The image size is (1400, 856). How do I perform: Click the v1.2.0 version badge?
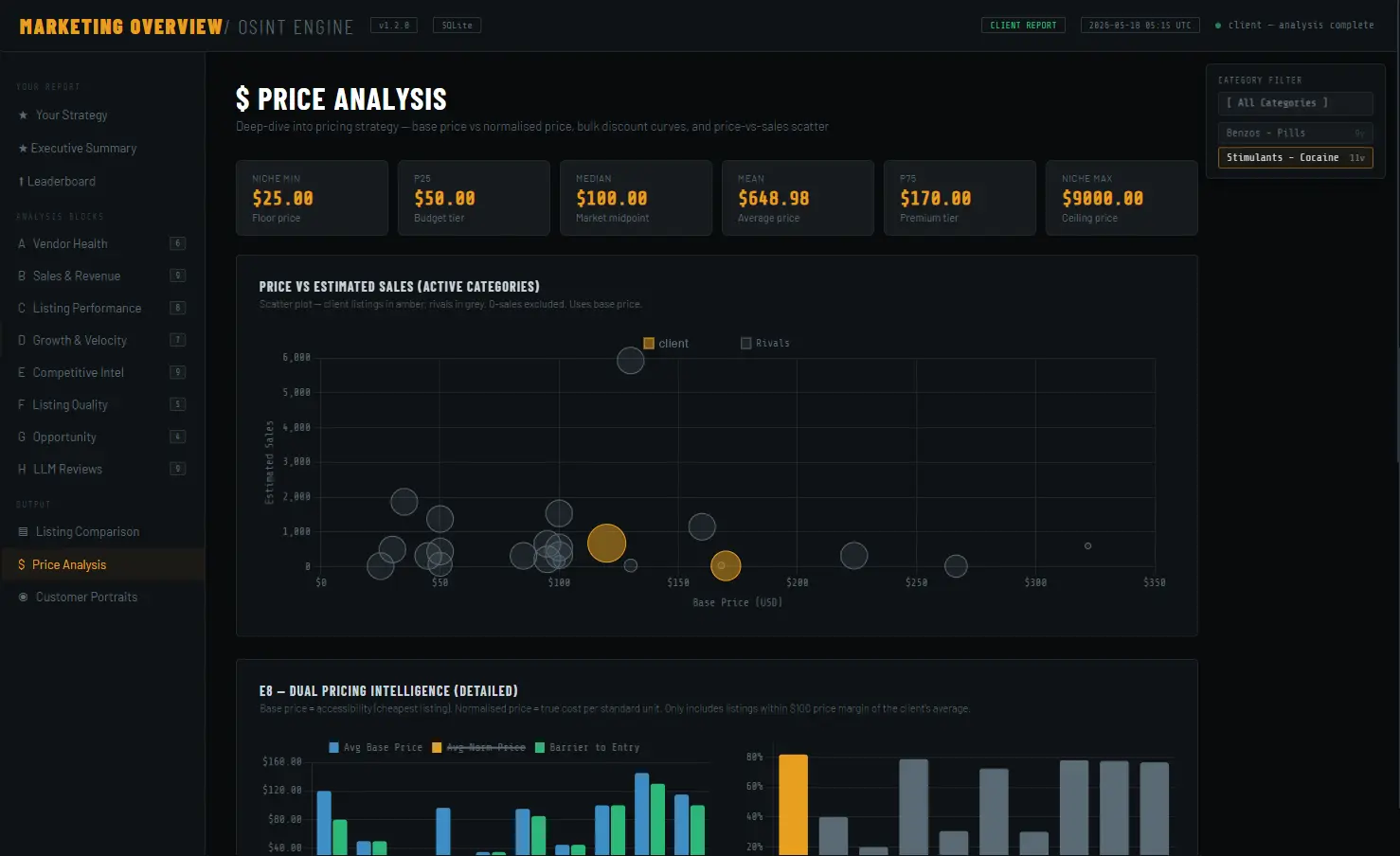click(x=394, y=26)
